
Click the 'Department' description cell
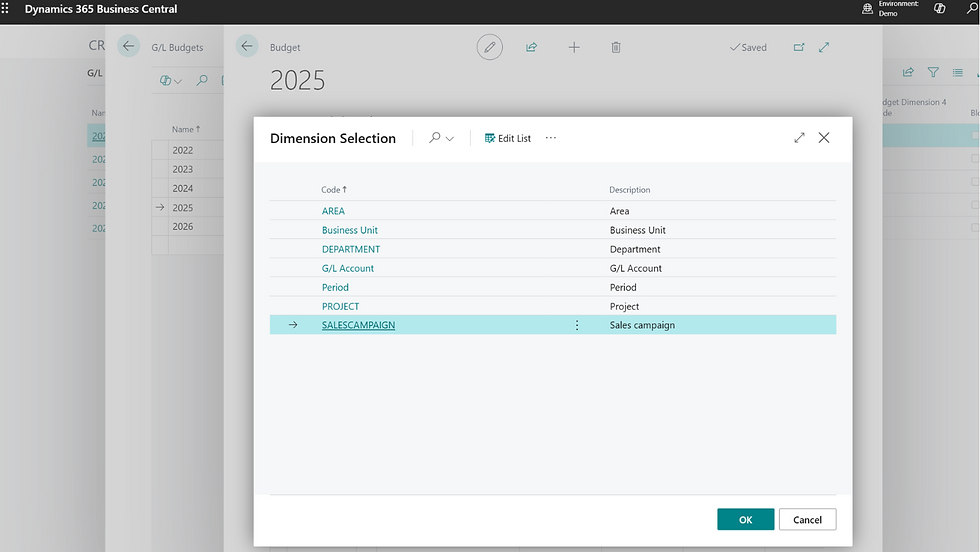[635, 249]
